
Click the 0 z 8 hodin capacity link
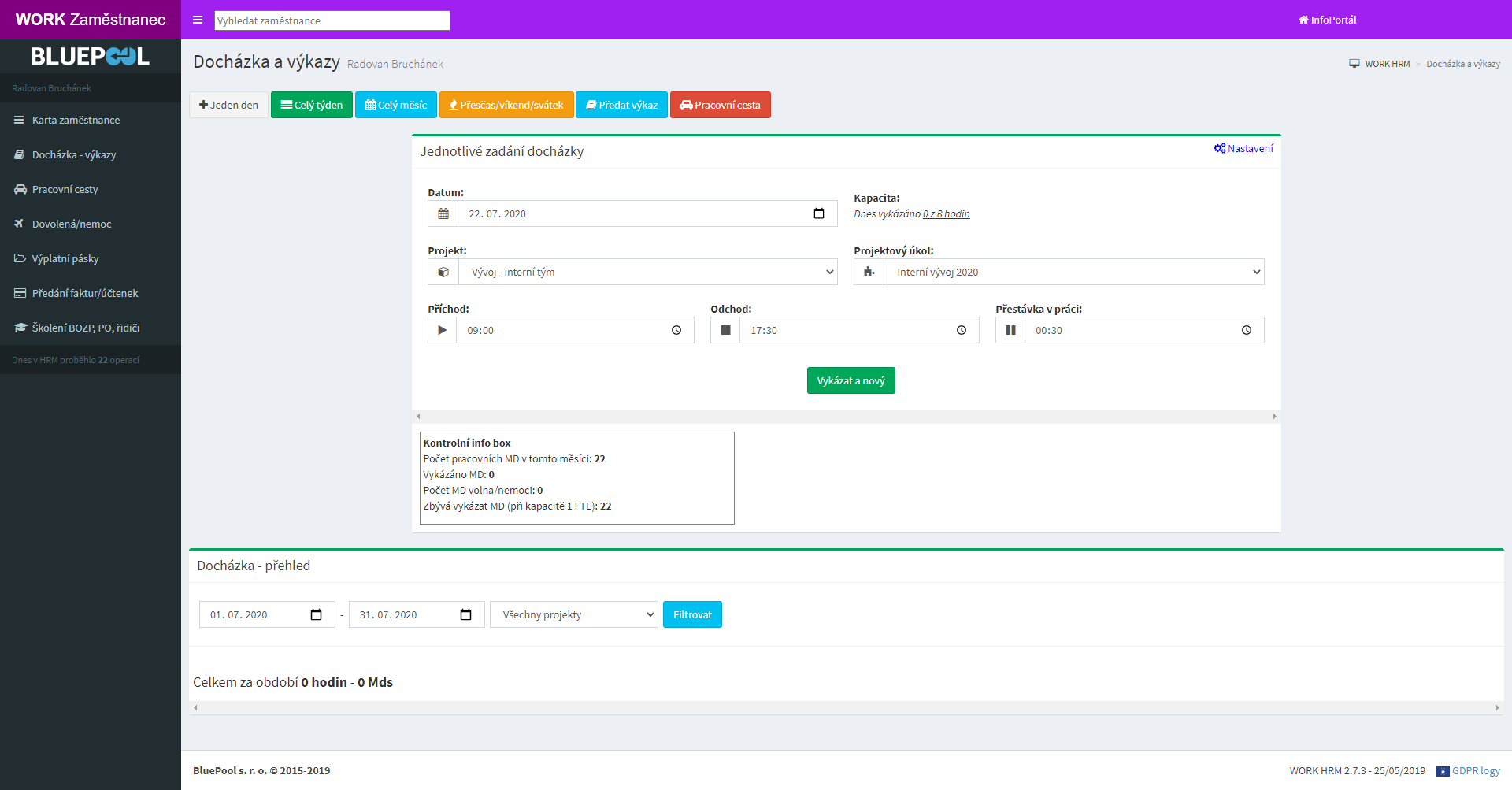[947, 214]
